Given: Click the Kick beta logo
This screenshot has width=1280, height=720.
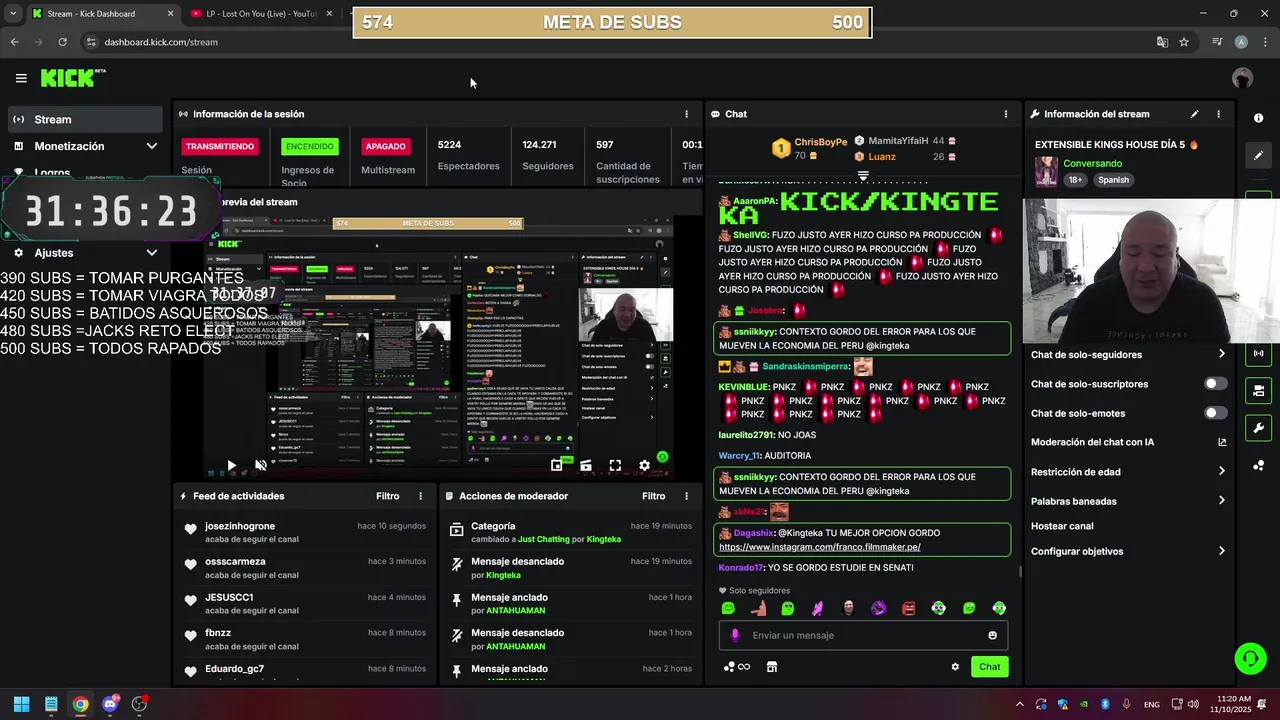Looking at the screenshot, I should [x=73, y=78].
